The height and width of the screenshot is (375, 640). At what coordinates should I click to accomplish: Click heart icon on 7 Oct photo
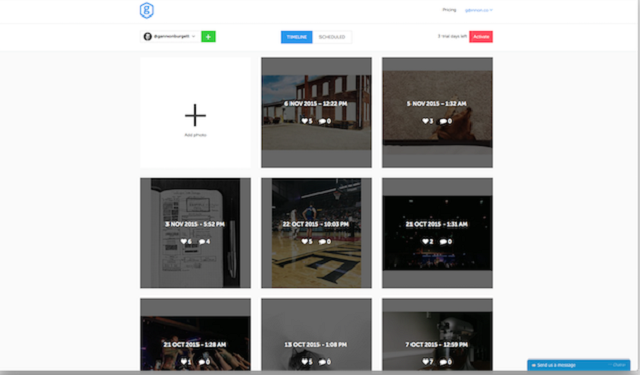pyautogui.click(x=425, y=362)
